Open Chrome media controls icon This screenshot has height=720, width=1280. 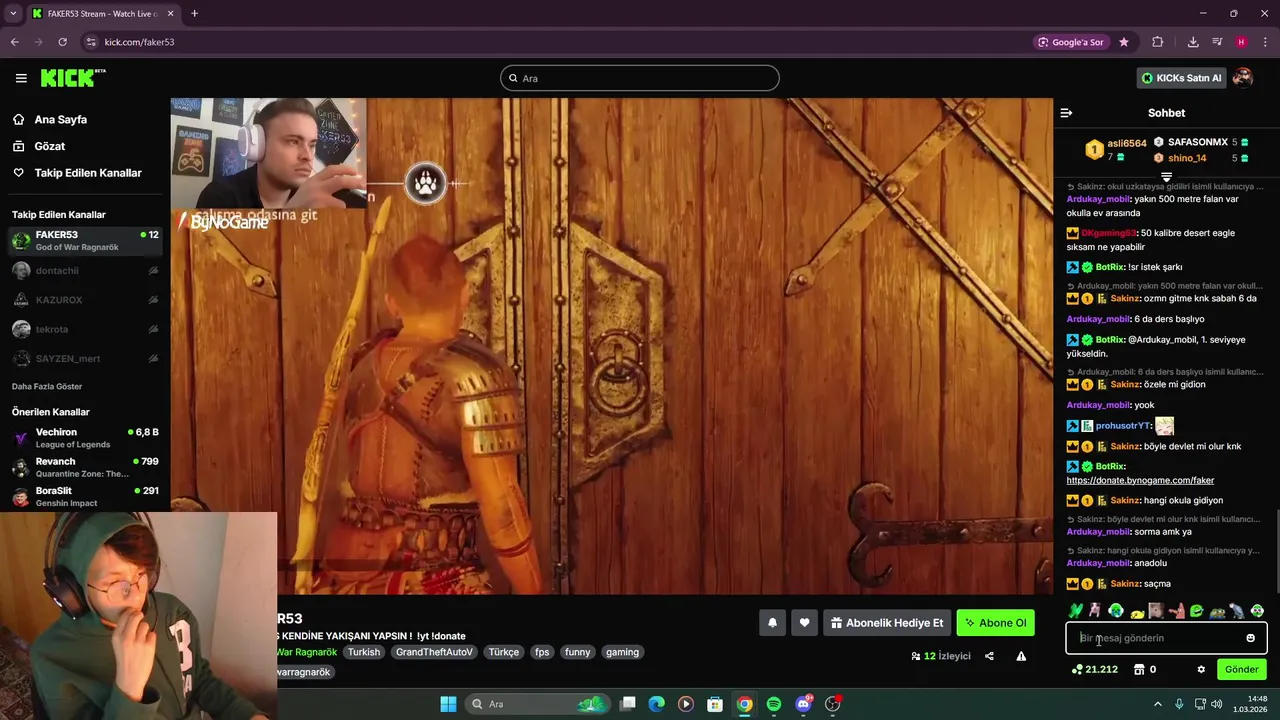[x=1217, y=42]
